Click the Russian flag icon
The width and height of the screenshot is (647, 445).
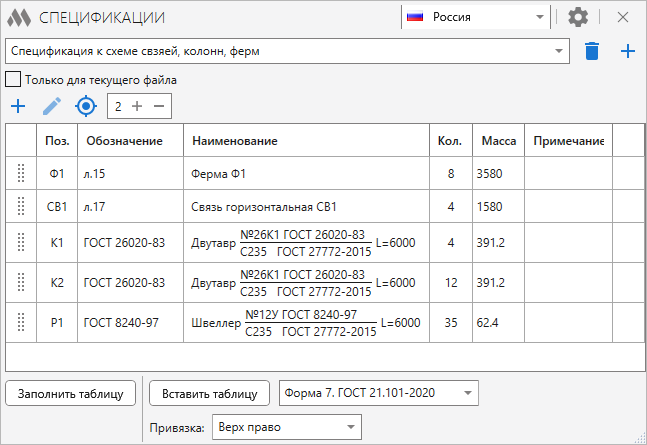click(415, 17)
